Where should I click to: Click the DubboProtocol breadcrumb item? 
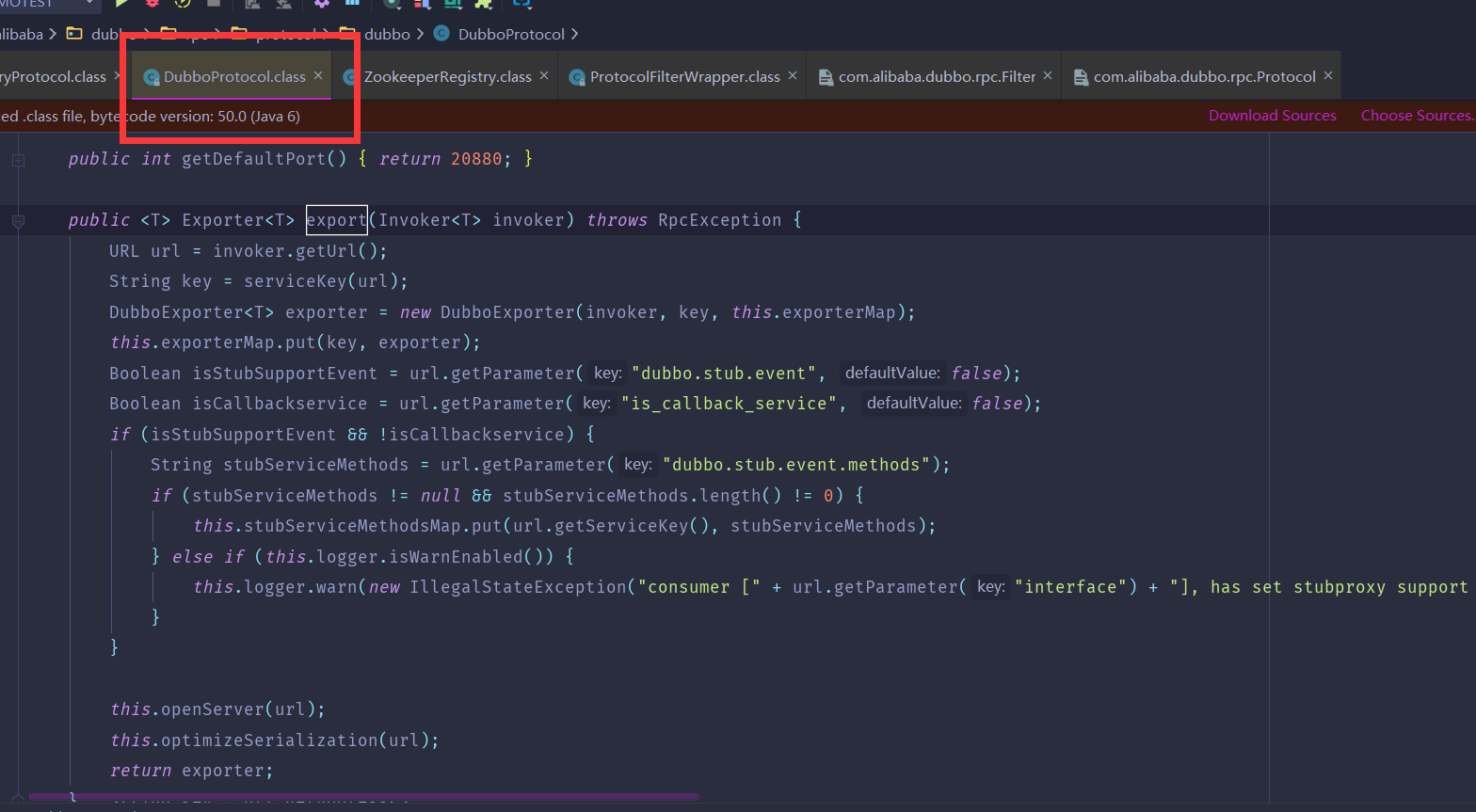coord(511,34)
